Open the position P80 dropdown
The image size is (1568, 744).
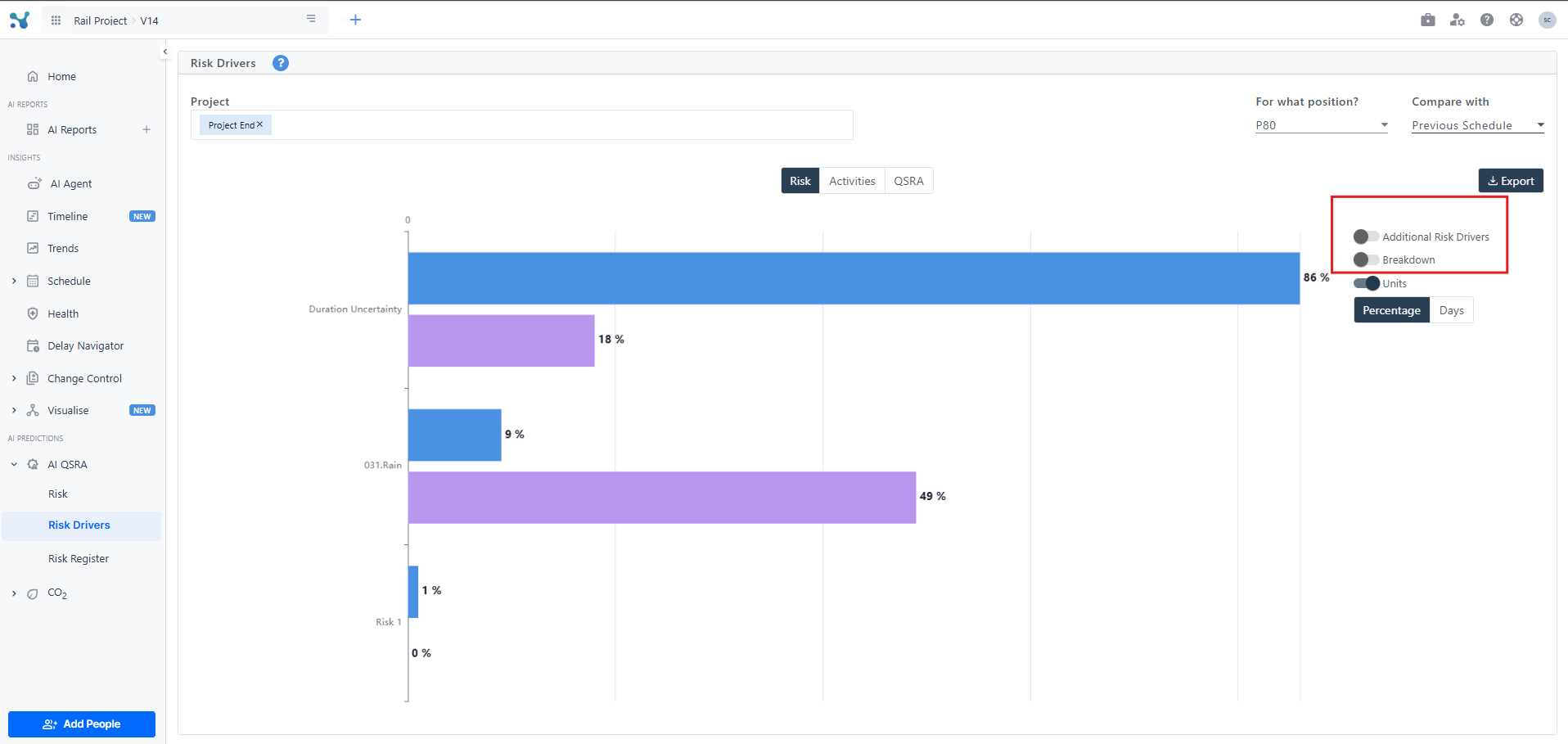click(x=1322, y=125)
